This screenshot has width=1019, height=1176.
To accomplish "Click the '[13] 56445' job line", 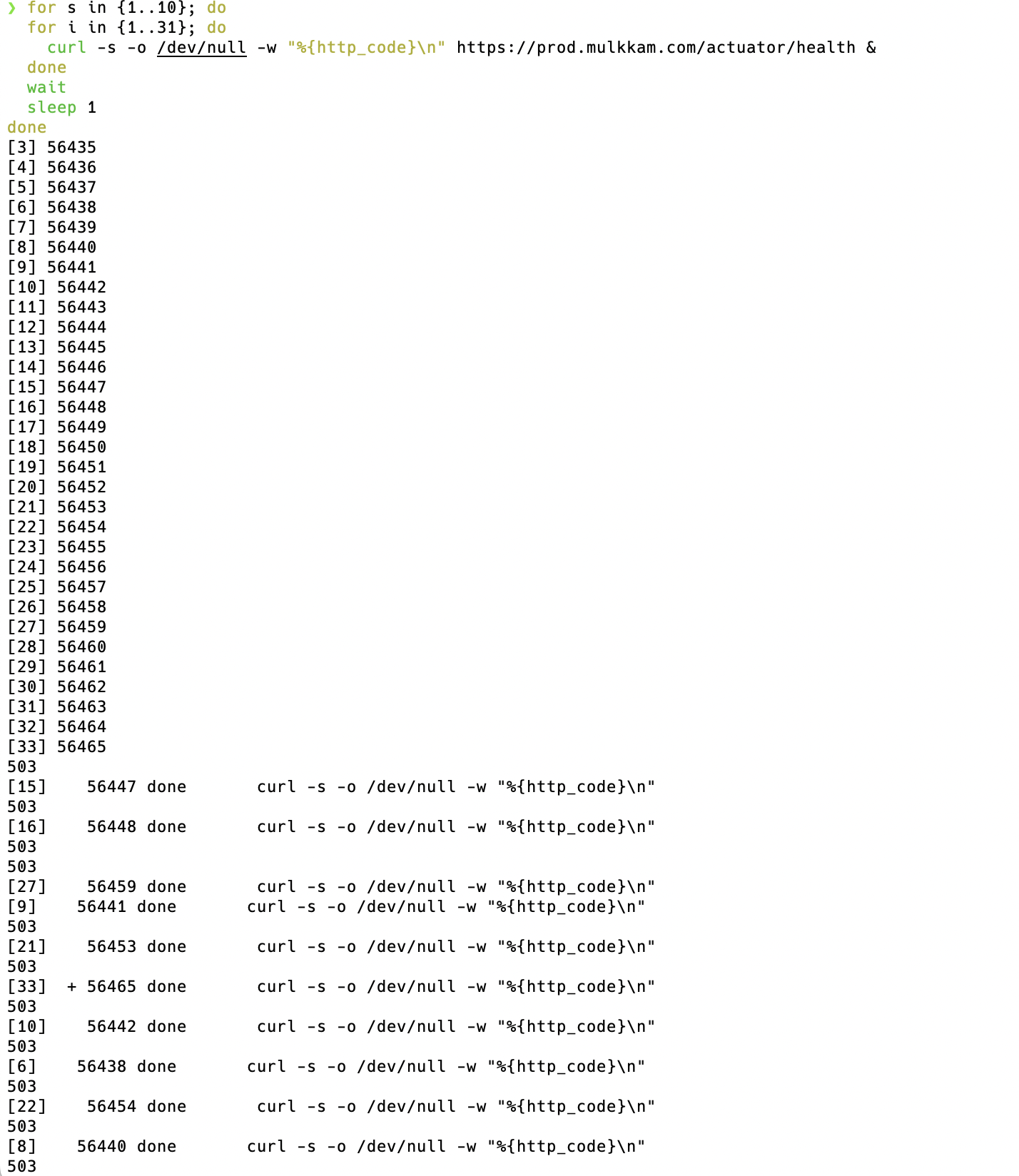I will pos(56,347).
